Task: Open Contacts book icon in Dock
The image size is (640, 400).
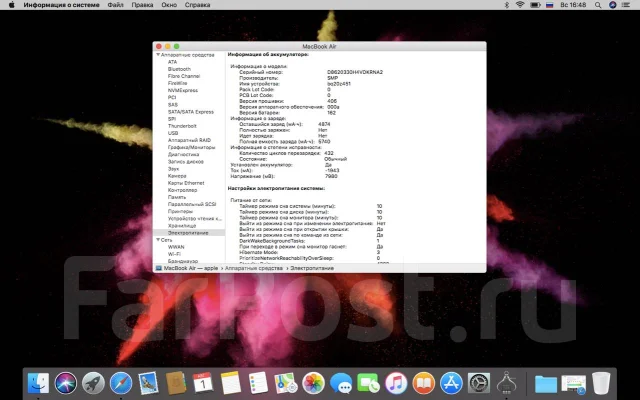Action: (176, 384)
